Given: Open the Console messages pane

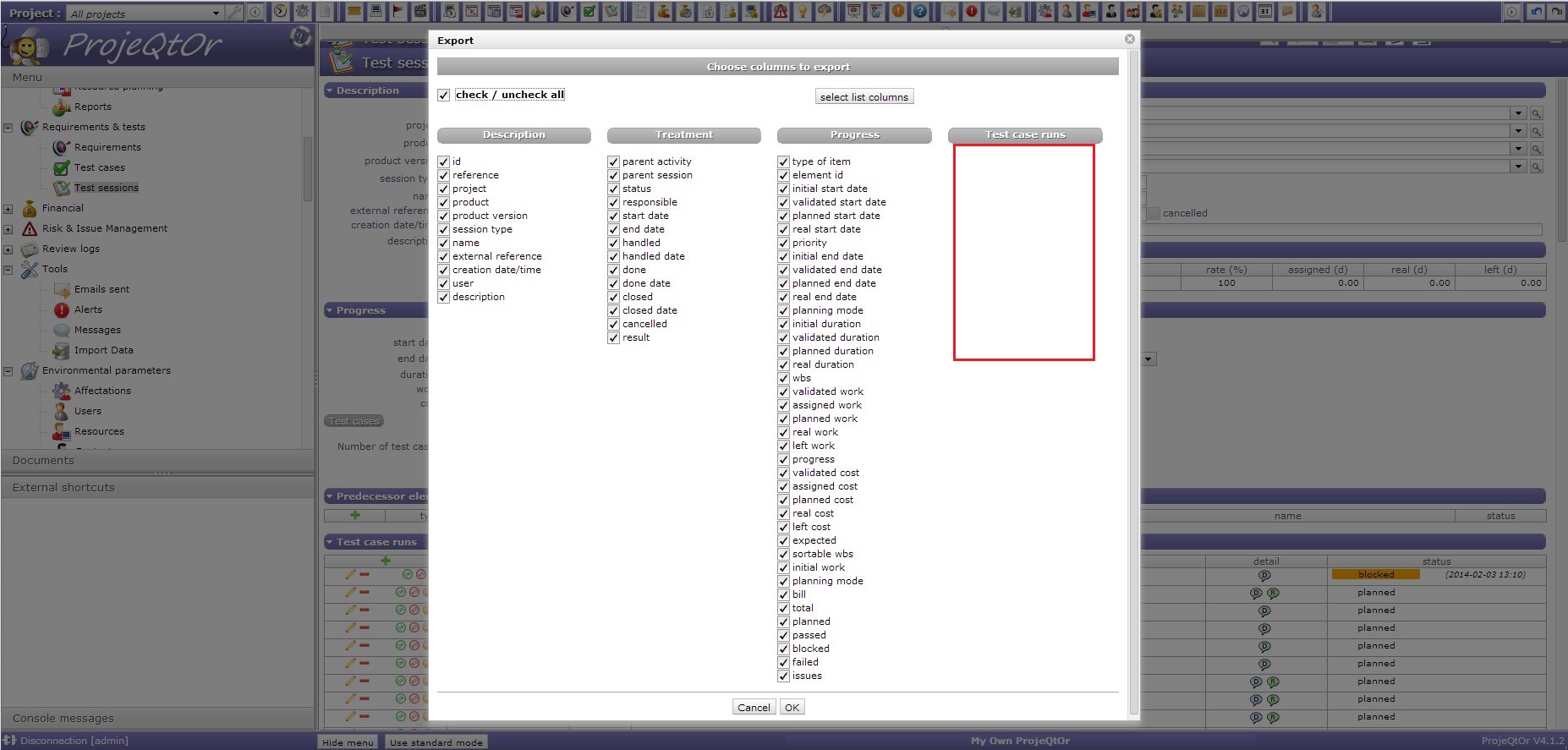Looking at the screenshot, I should 157,719.
